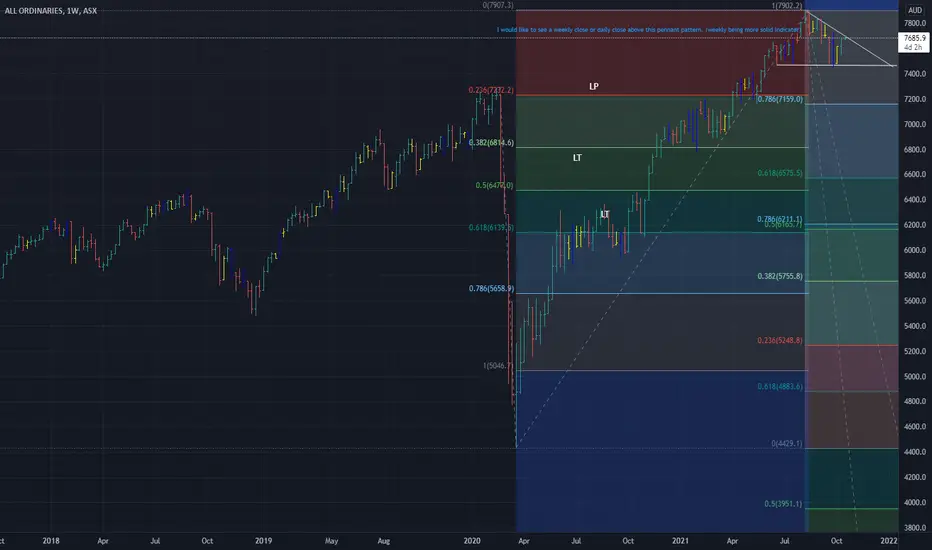Click 7000.0 on the price axis
The width and height of the screenshot is (932, 550).
[x=915, y=124]
